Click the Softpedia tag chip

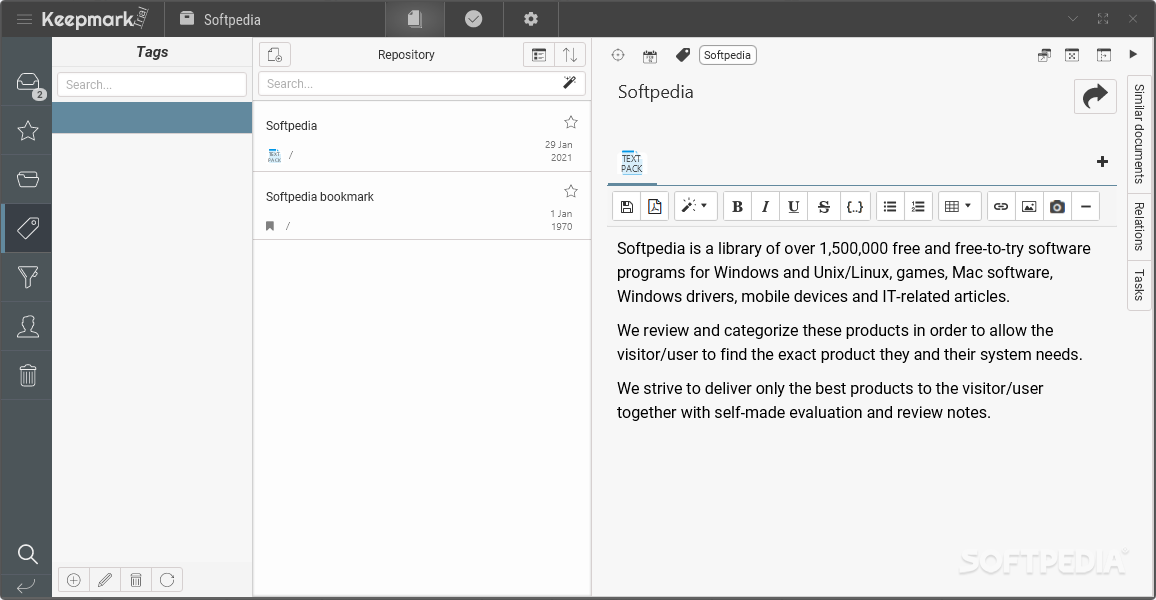click(x=727, y=55)
